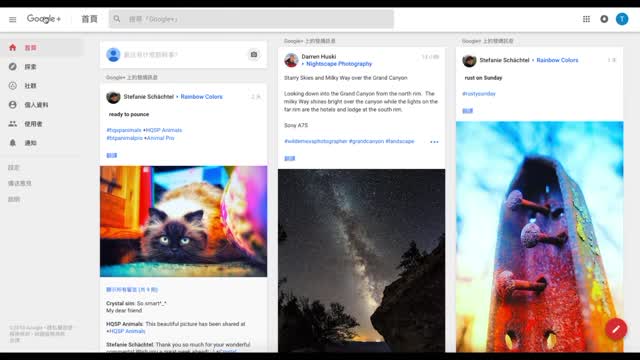The width and height of the screenshot is (640, 360).
Task: Add a photo with the camera icon
Action: (253, 55)
